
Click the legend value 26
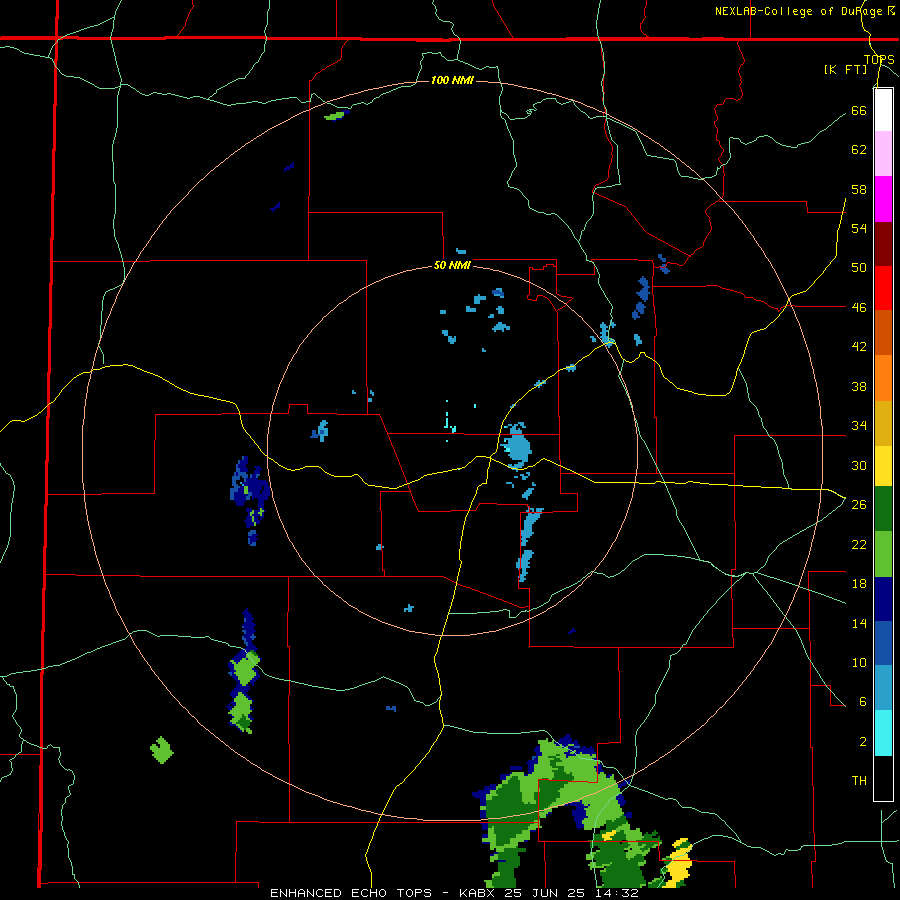859,505
